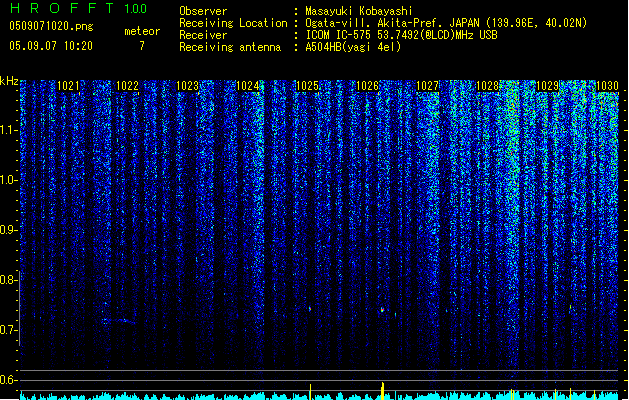This screenshot has width=629, height=400.
Task: Click the 1029 time marker
Action: (547, 86)
